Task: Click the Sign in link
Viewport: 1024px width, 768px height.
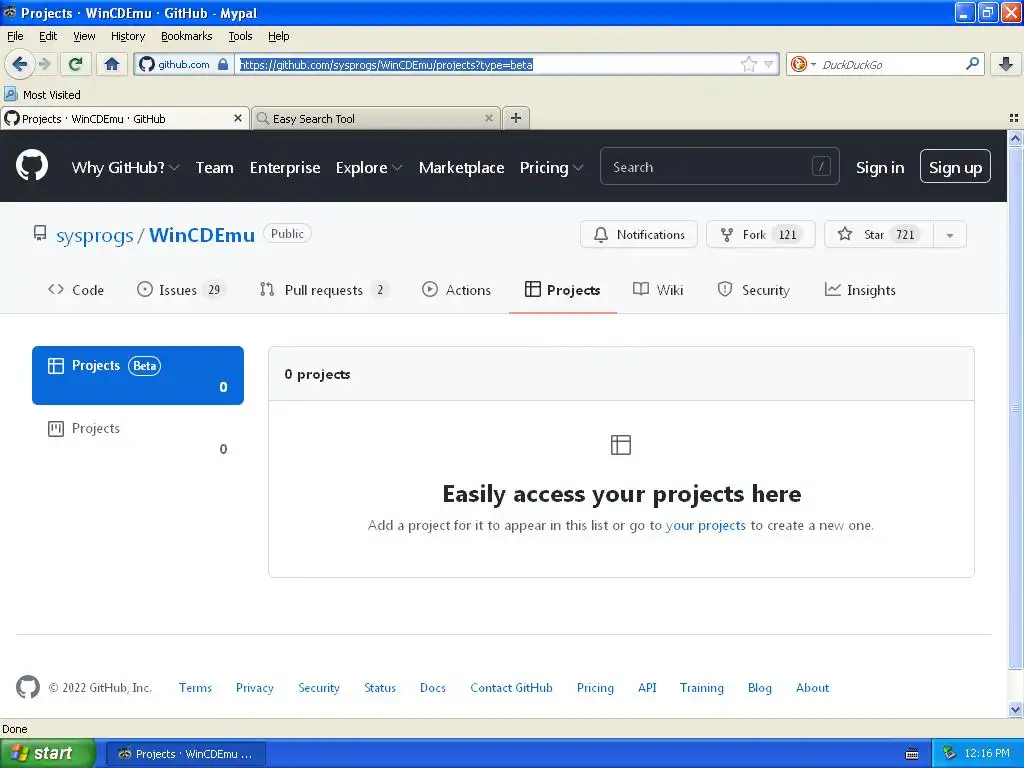Action: click(880, 167)
